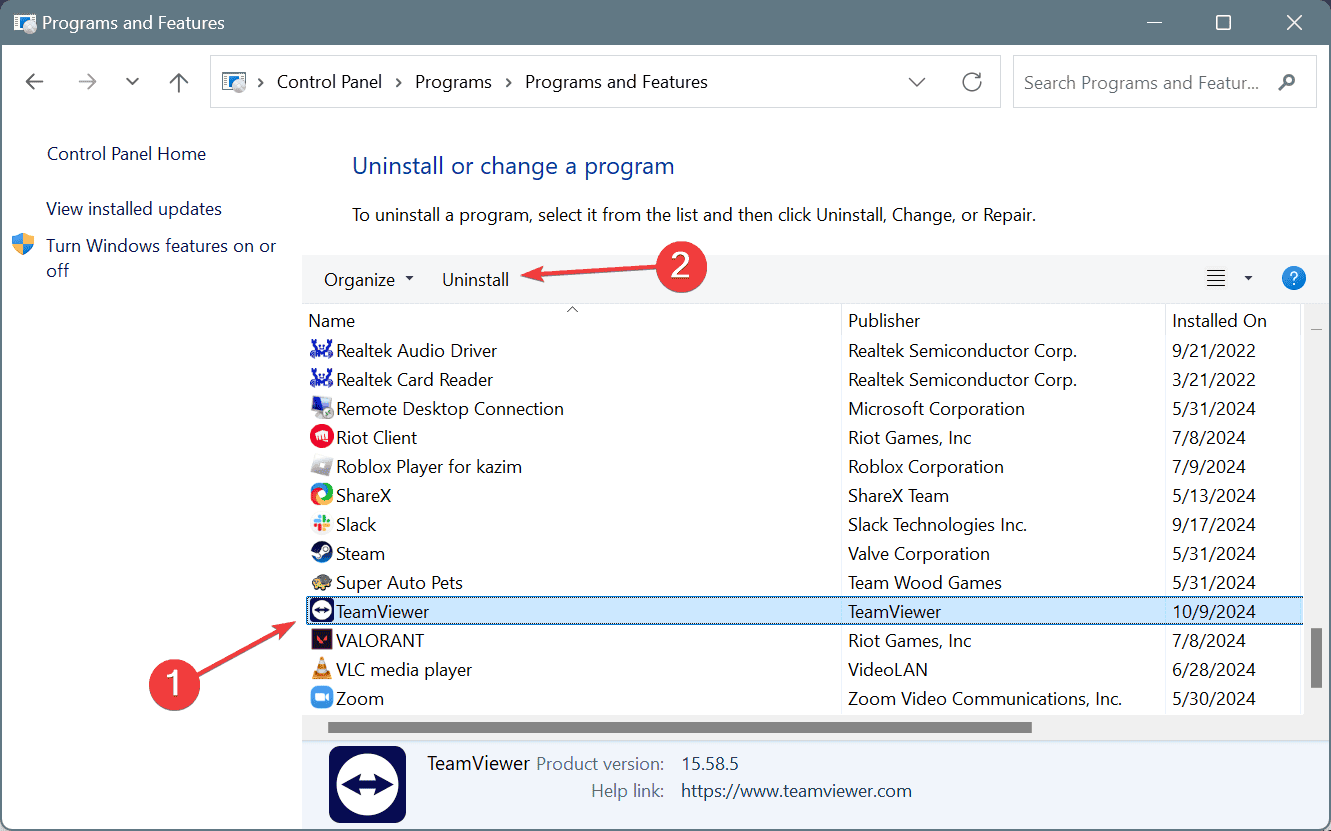The width and height of the screenshot is (1331, 831).
Task: Click the Zoom icon
Action: [x=321, y=698]
